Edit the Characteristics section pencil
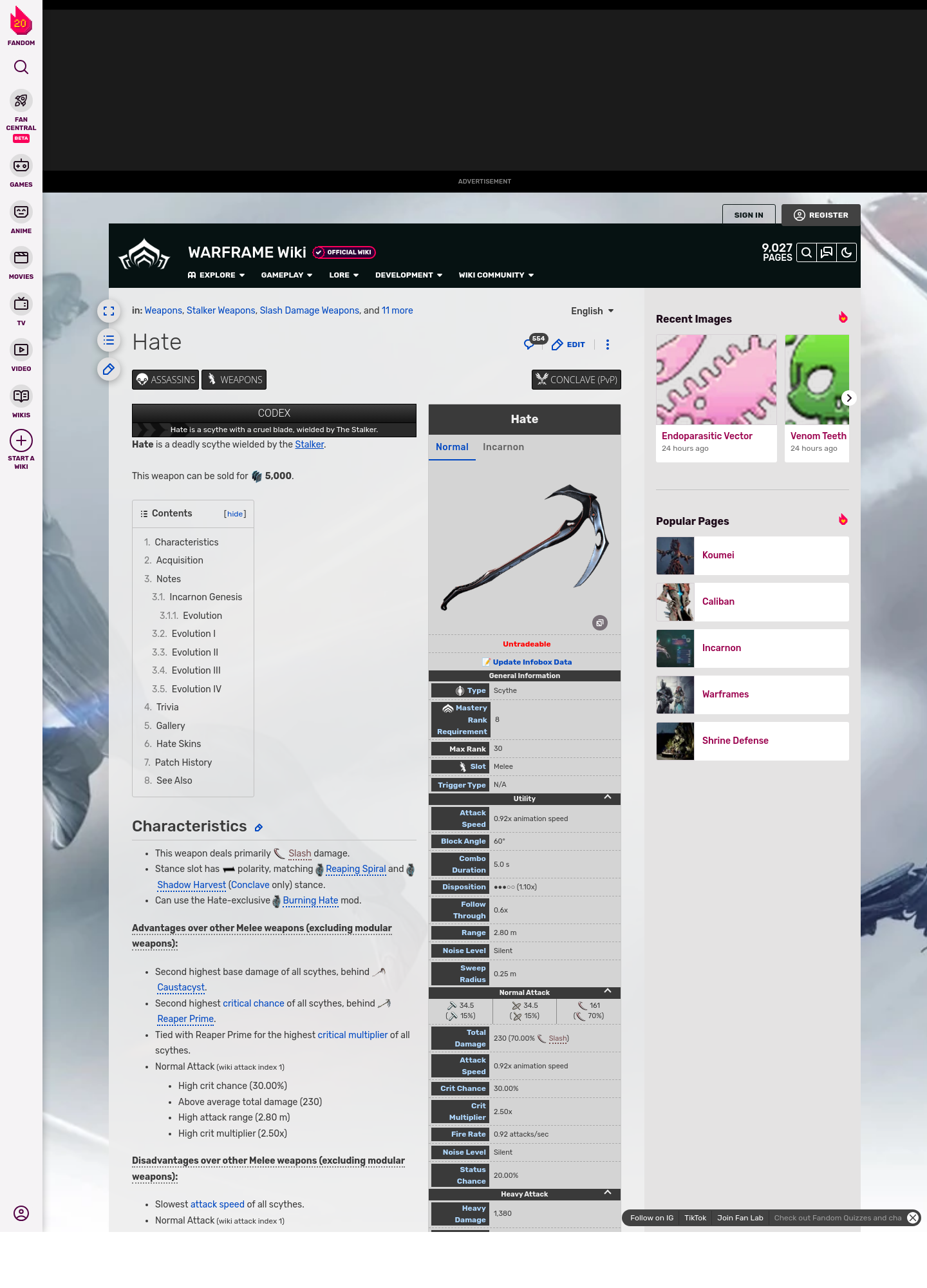 coord(259,828)
